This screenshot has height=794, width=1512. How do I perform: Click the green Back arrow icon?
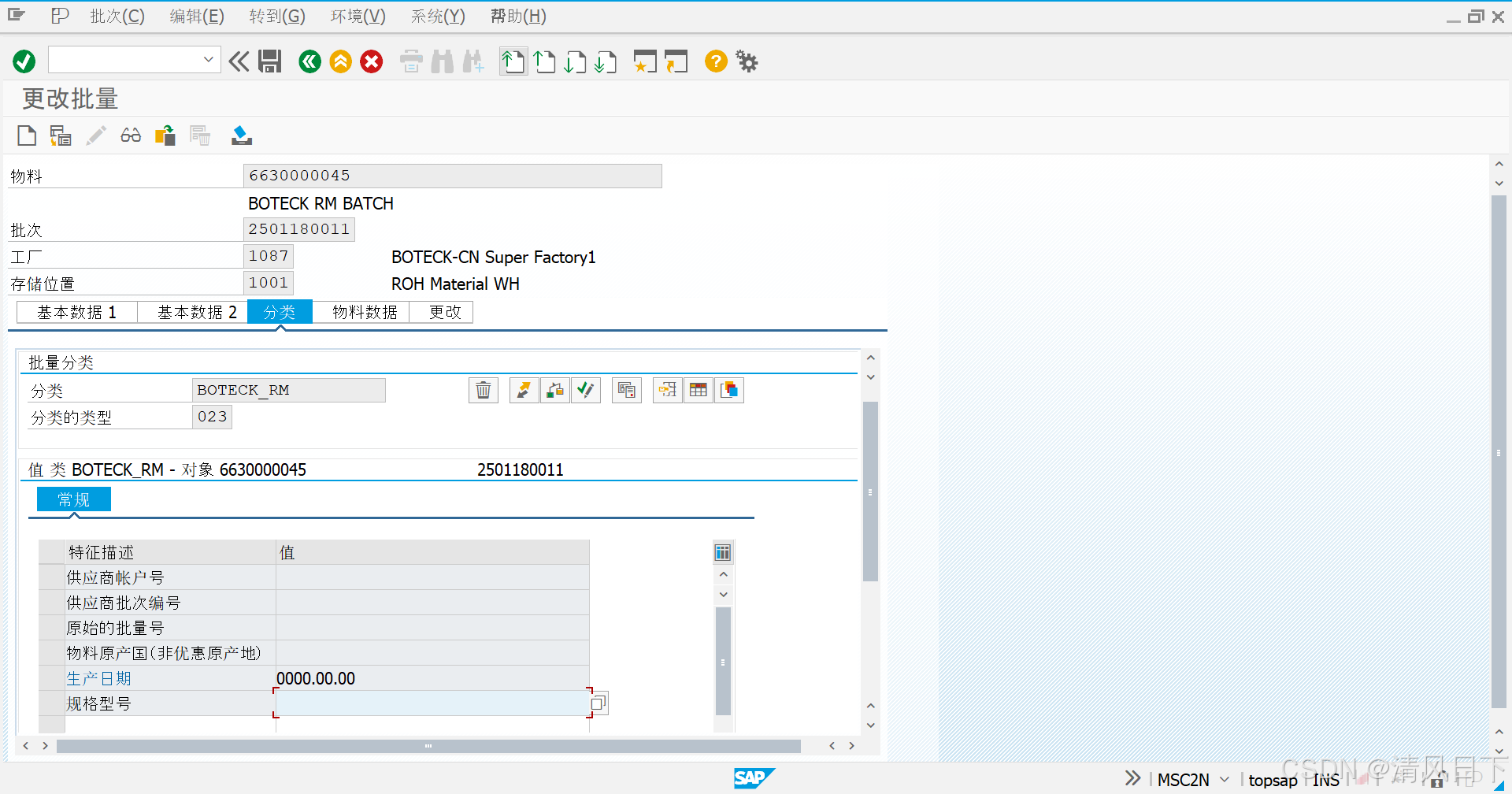point(310,61)
